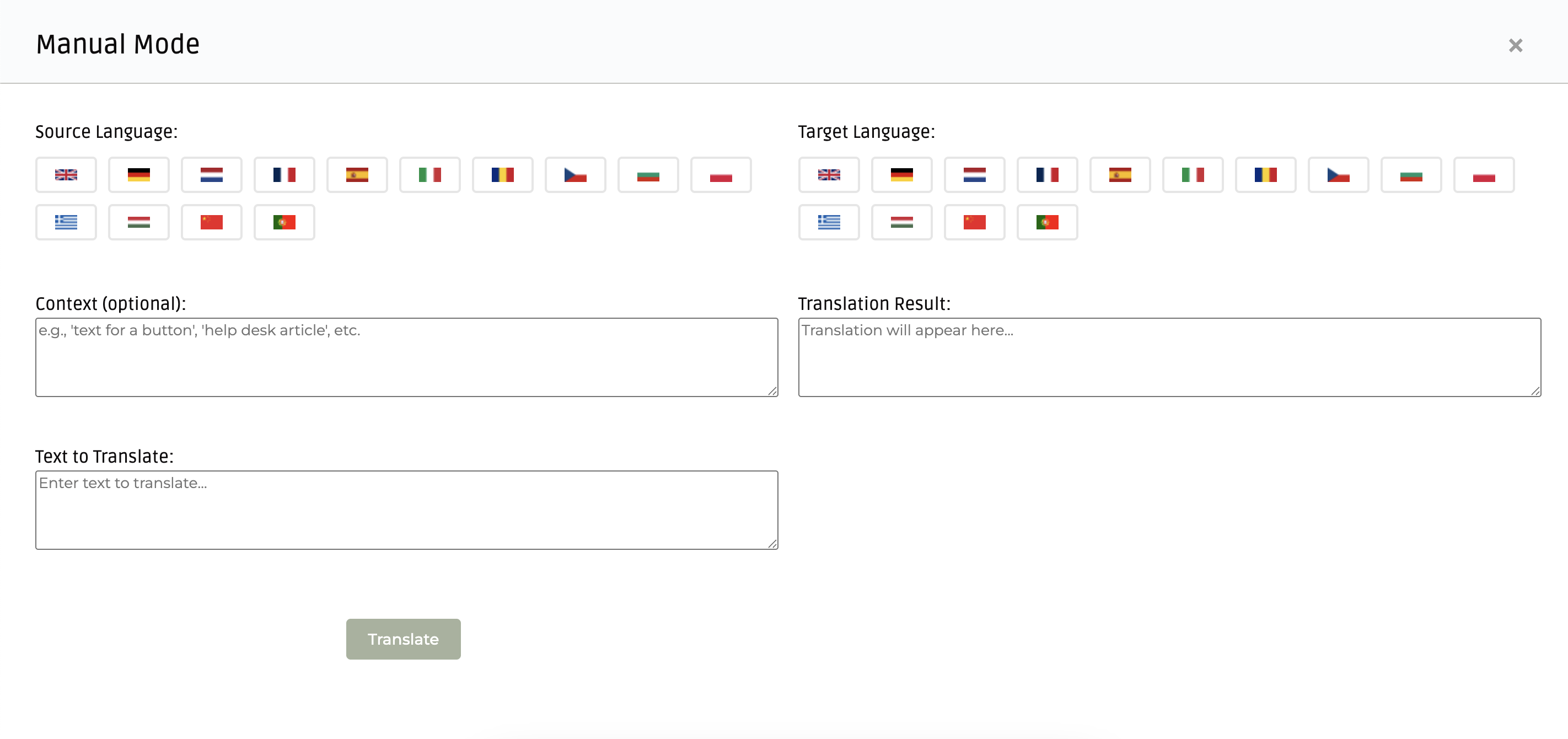Choose Portuguese flag as target language
The image size is (1568, 739).
pyautogui.click(x=1047, y=222)
